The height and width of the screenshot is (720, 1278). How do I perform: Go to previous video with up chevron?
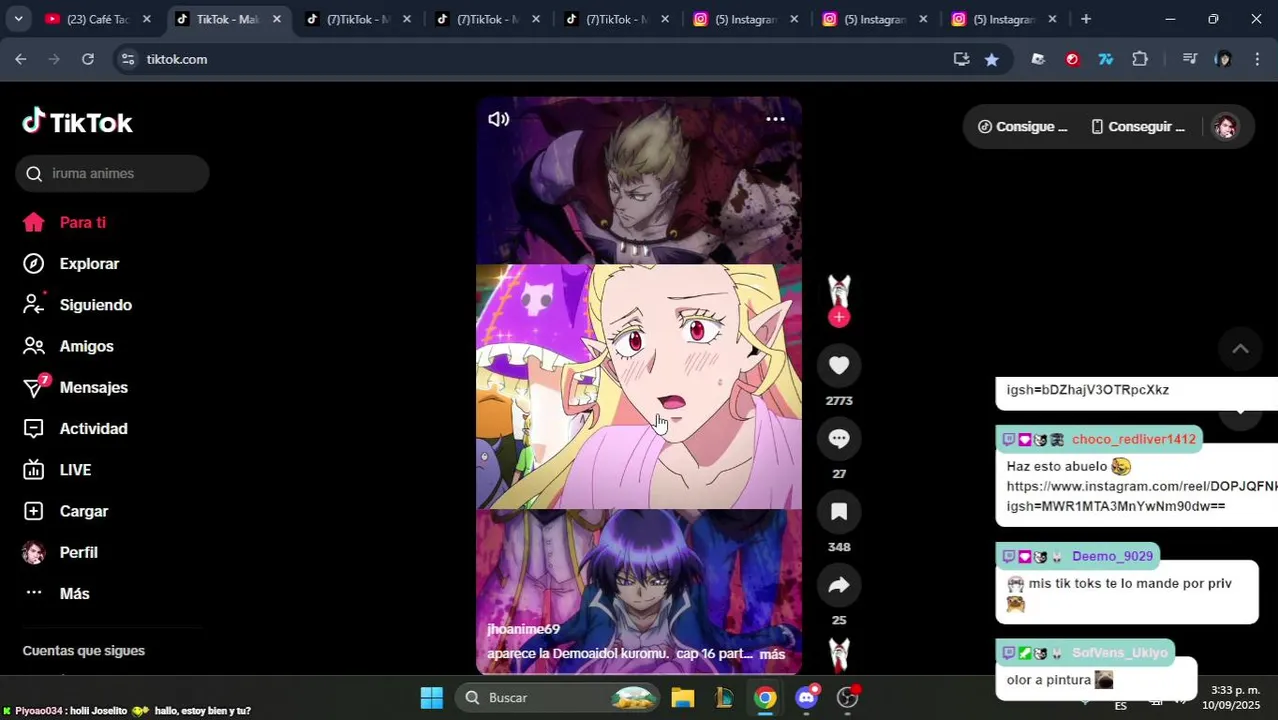[x=1240, y=349]
